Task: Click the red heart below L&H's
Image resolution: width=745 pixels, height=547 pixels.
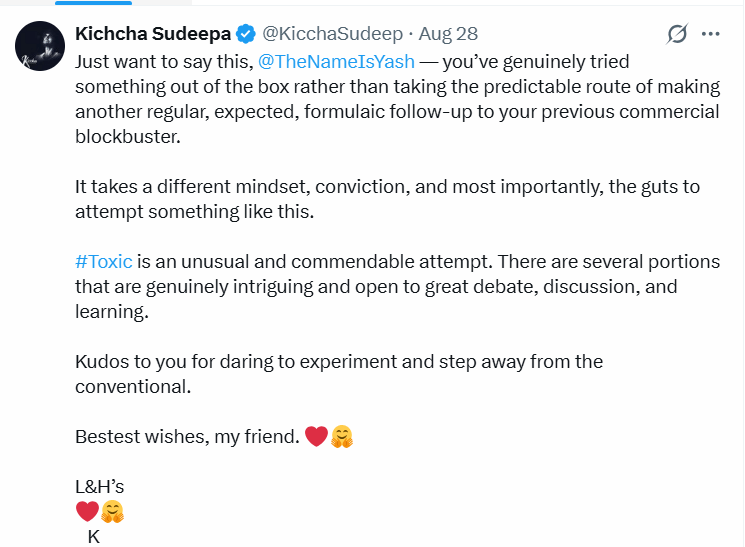Action: coord(87,512)
